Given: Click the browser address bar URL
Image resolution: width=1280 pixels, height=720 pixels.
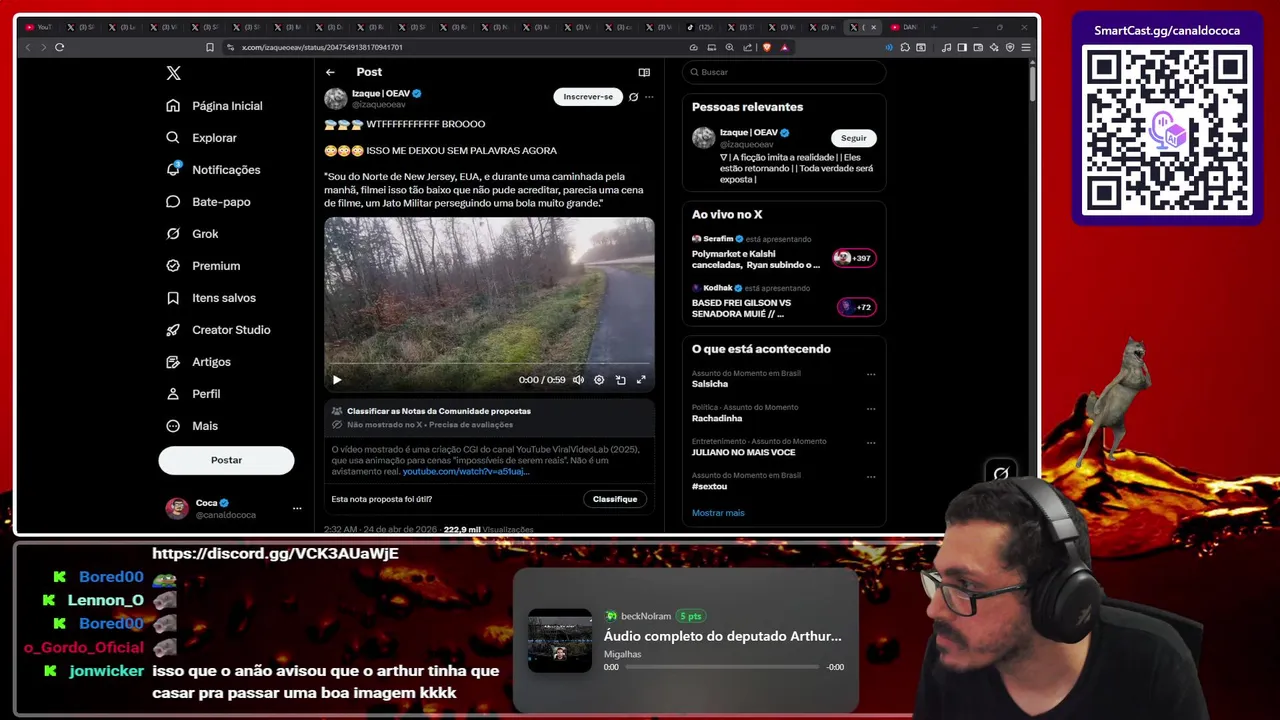Looking at the screenshot, I should tap(322, 47).
